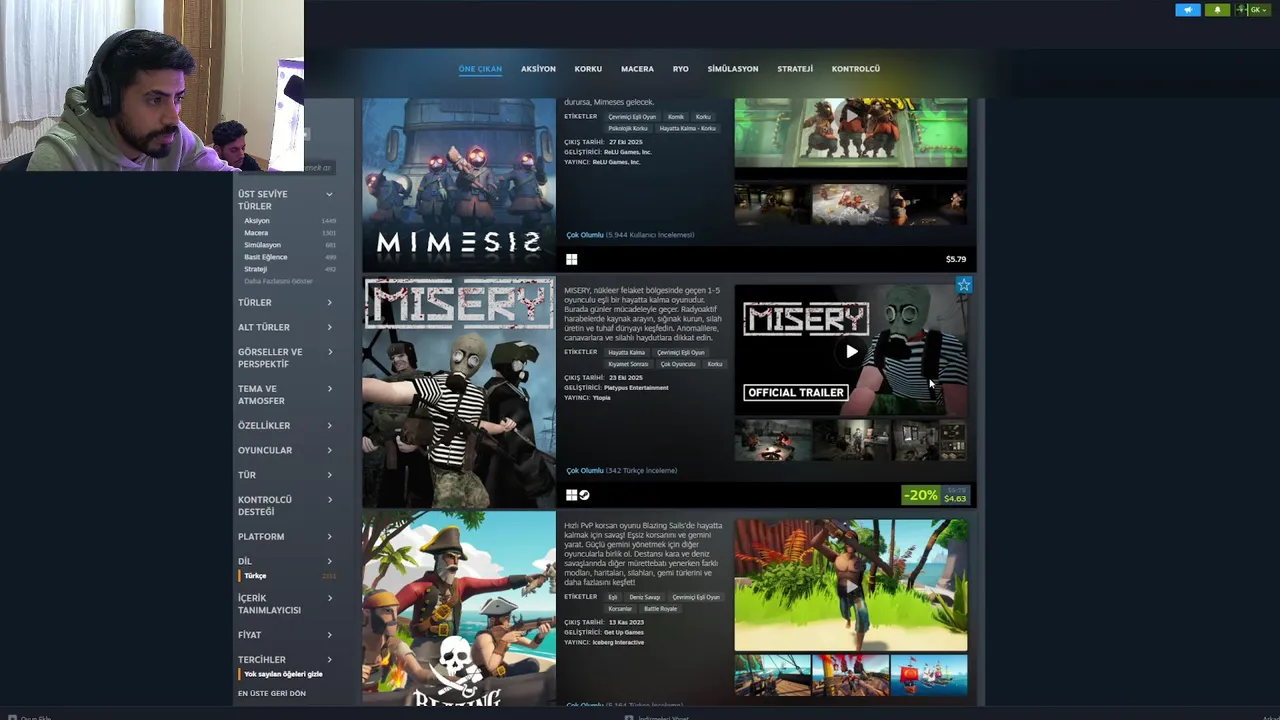Toggle the Strateji genre filter in sidebar
The width and height of the screenshot is (1280, 720).
pyautogui.click(x=289, y=269)
